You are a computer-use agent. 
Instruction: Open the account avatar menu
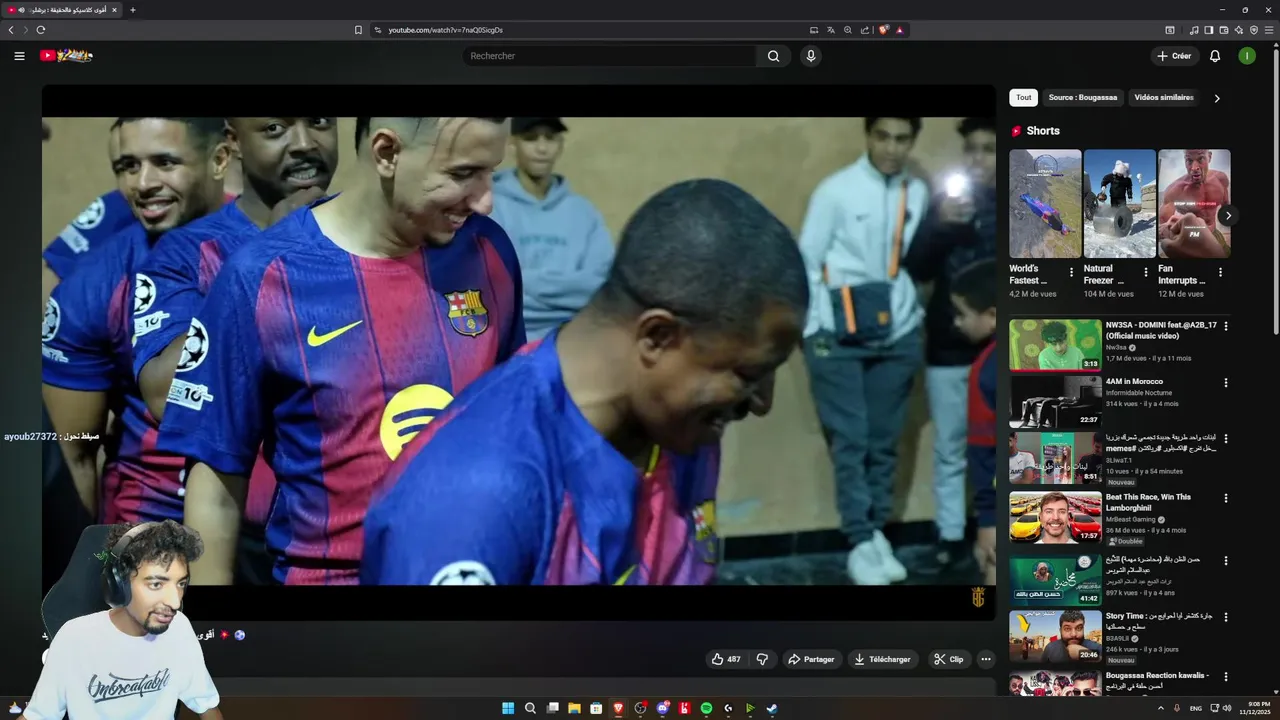1247,56
